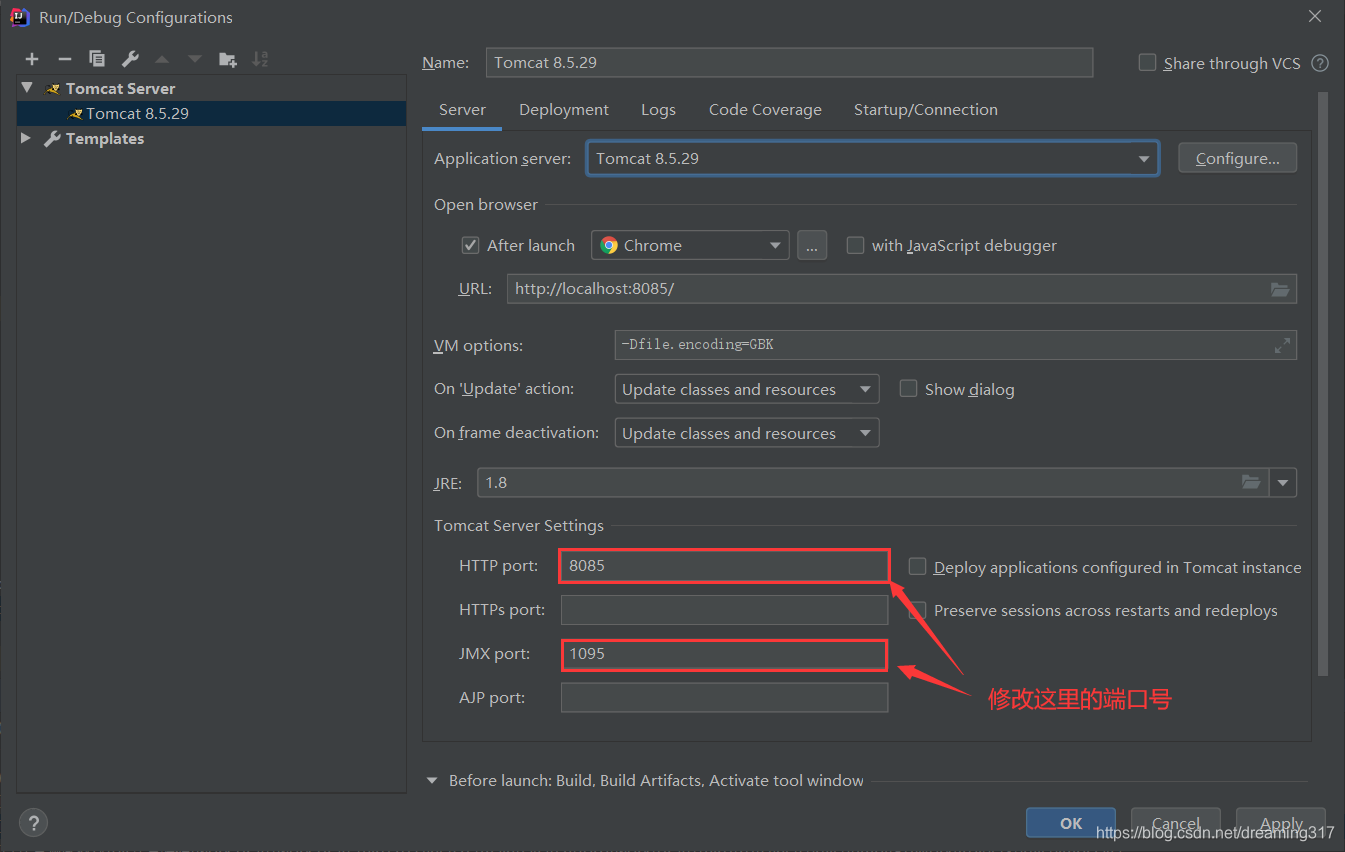1345x852 pixels.
Task: Switch to the Deployment tab
Action: pyautogui.click(x=563, y=109)
